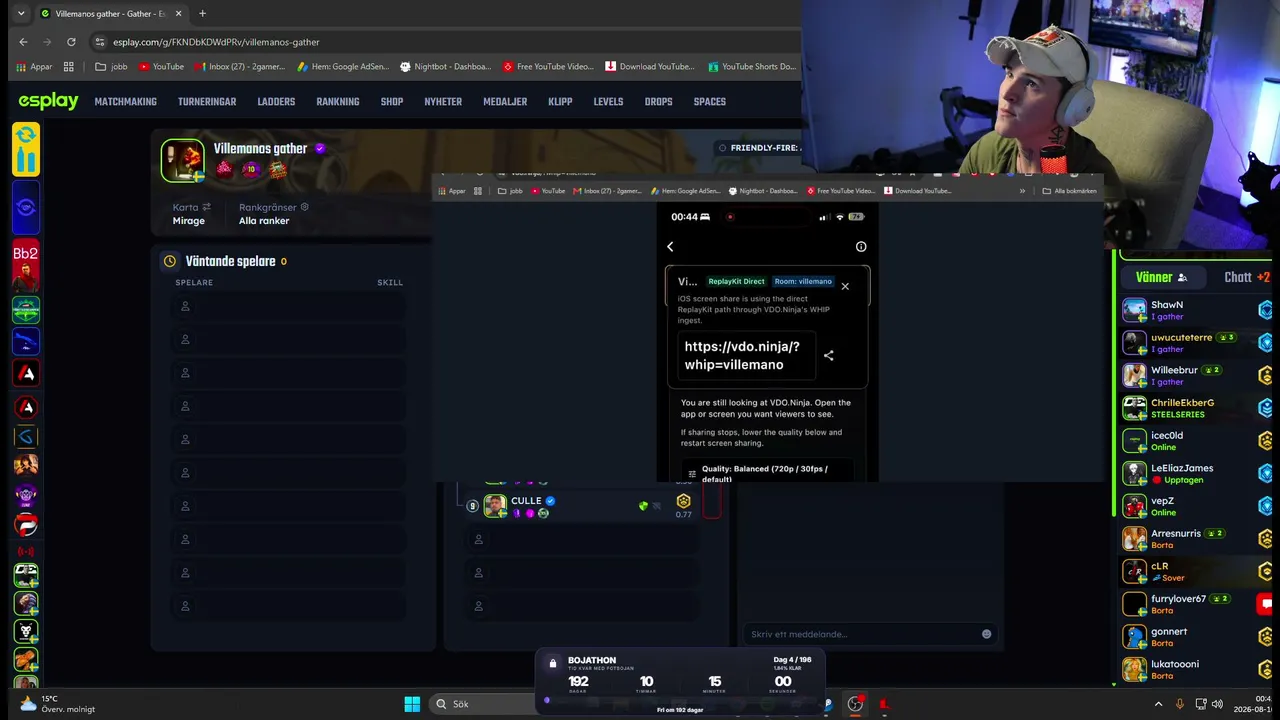Open the Nyheter page

tap(443, 102)
